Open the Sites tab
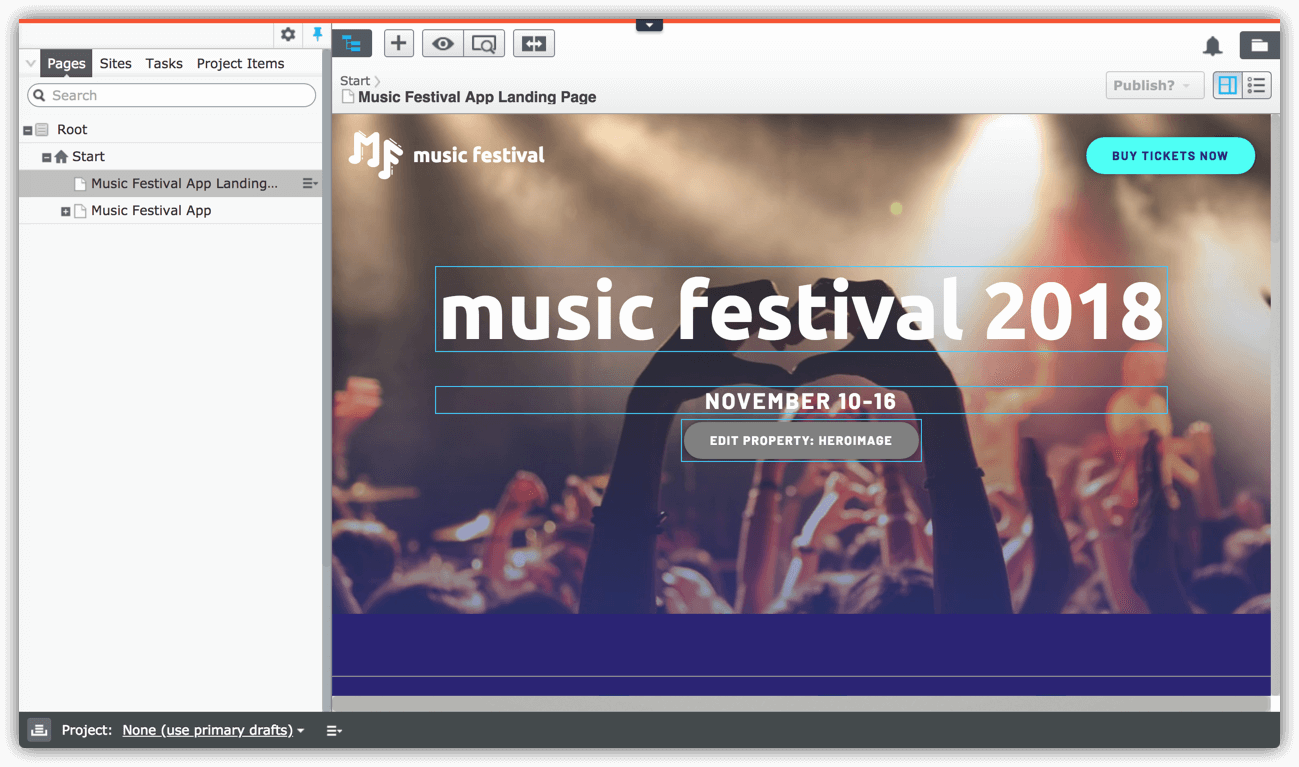The height and width of the screenshot is (767, 1299). (x=115, y=63)
